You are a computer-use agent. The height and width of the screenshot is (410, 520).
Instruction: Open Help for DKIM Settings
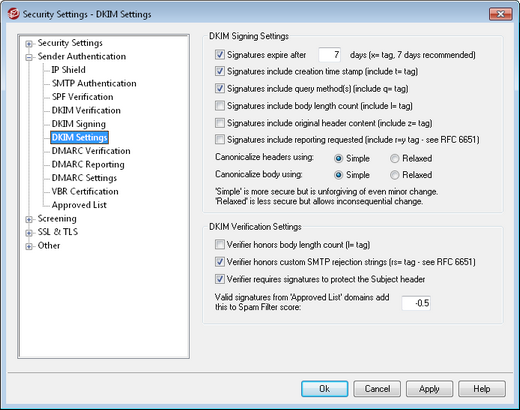[482, 389]
